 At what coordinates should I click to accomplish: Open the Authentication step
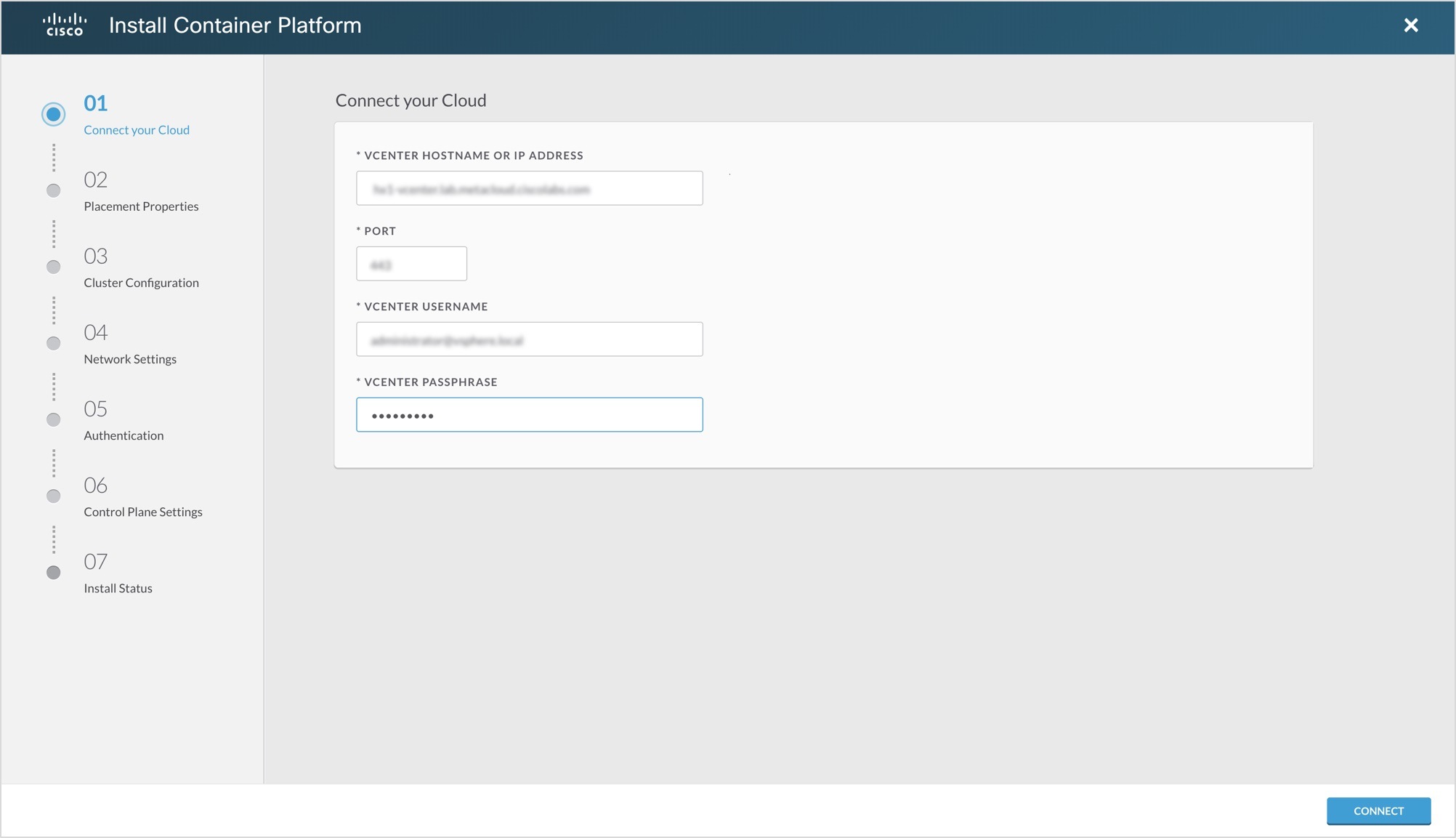tap(124, 435)
